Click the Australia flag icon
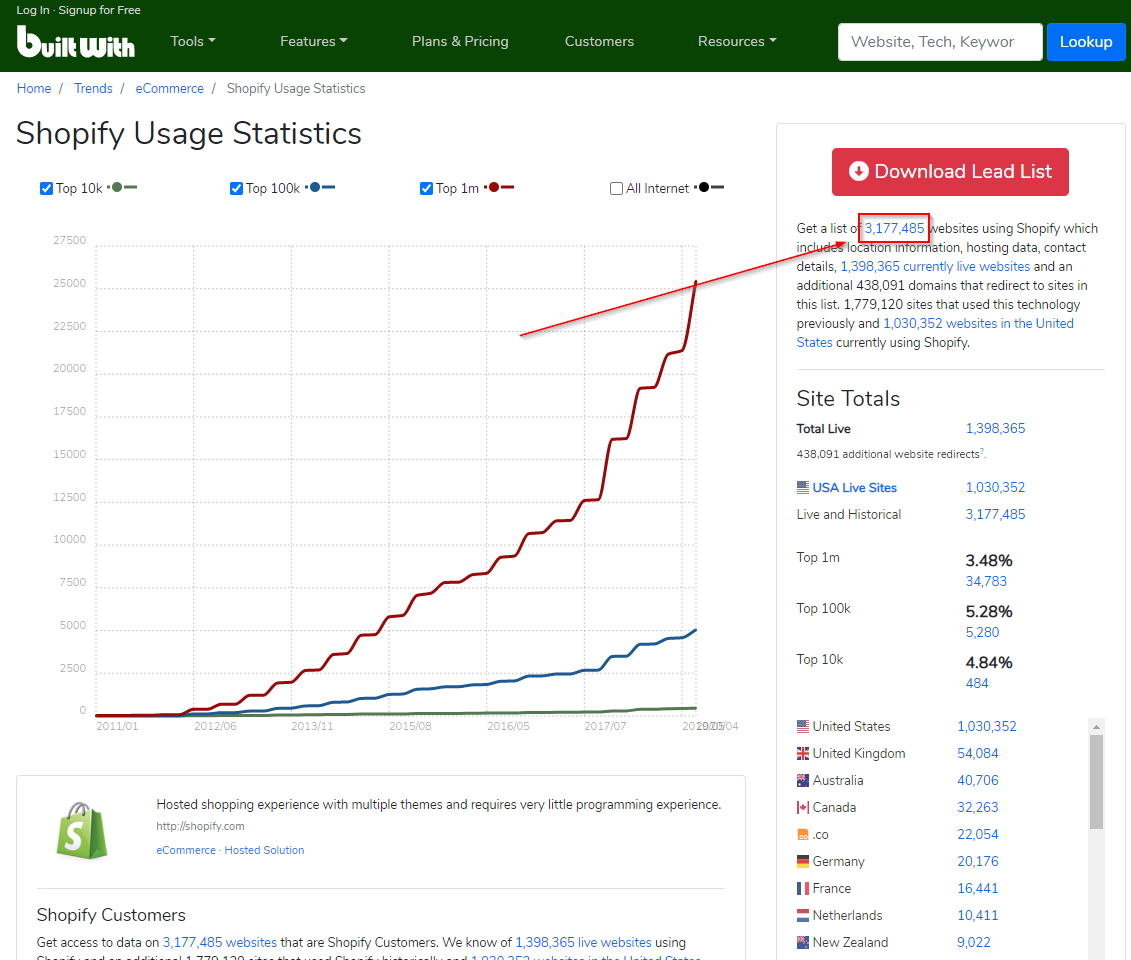This screenshot has height=960, width=1131. pyautogui.click(x=803, y=780)
